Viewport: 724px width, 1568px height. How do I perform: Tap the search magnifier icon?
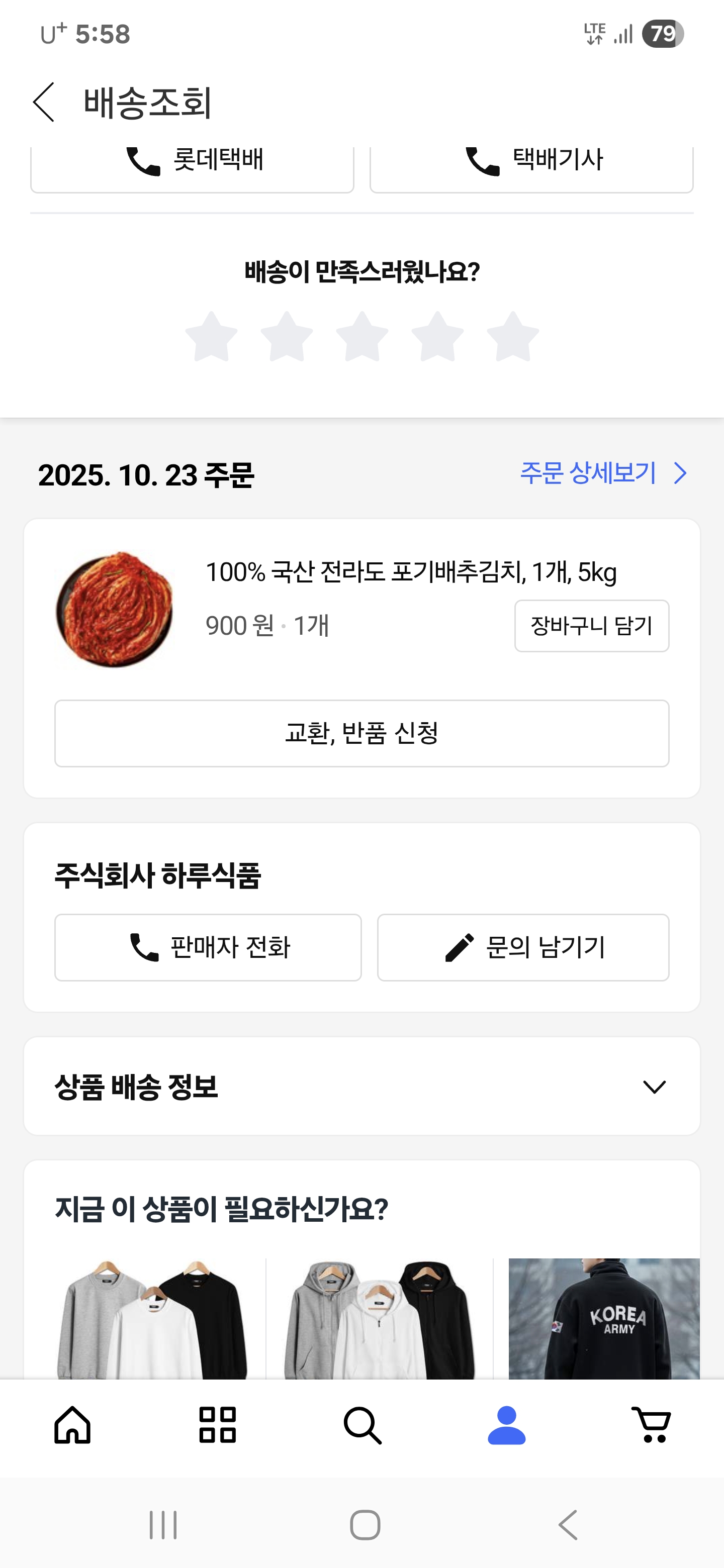point(363,1424)
